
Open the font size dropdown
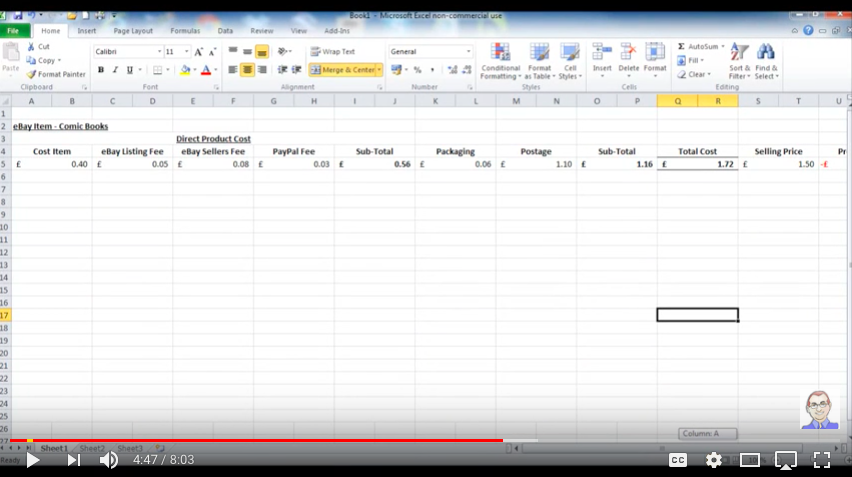(186, 52)
